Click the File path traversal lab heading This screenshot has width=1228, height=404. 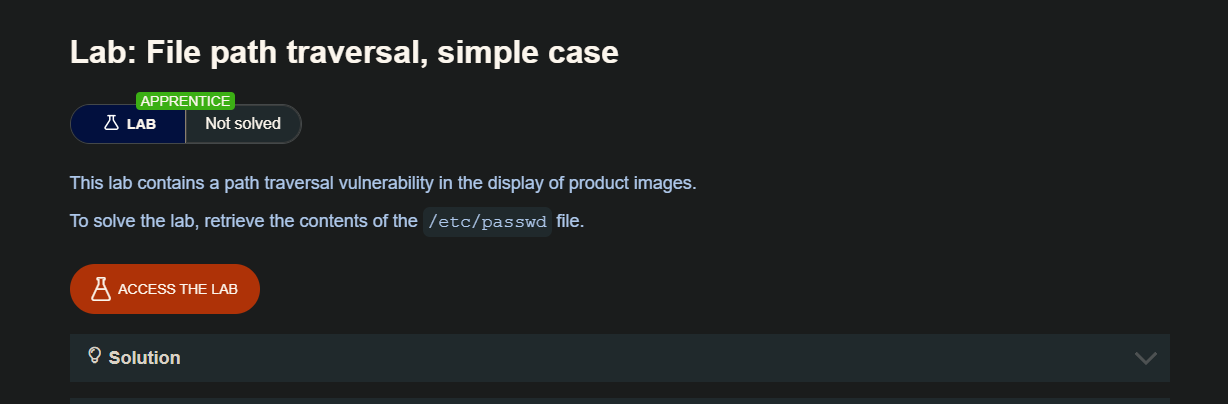tap(344, 52)
